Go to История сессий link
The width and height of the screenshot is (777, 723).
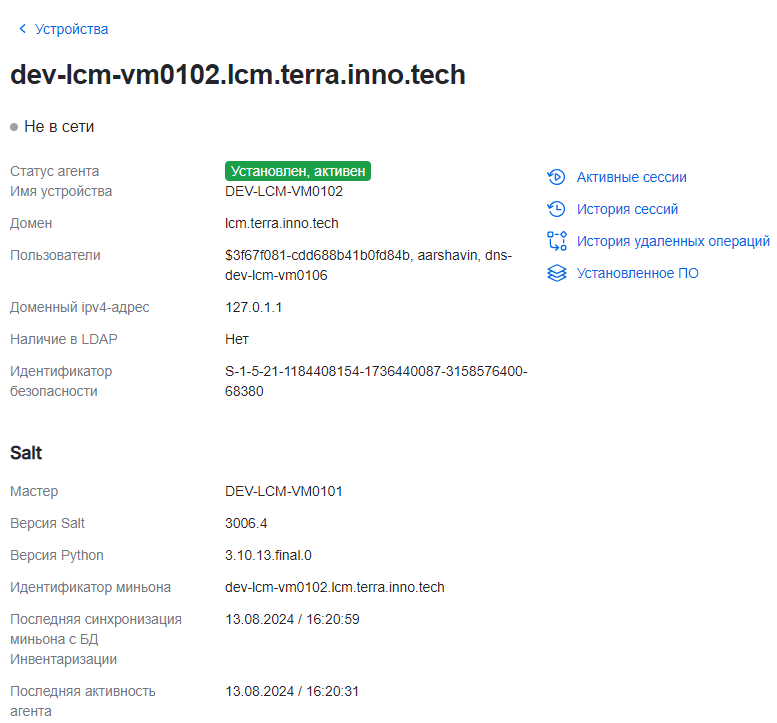[627, 209]
